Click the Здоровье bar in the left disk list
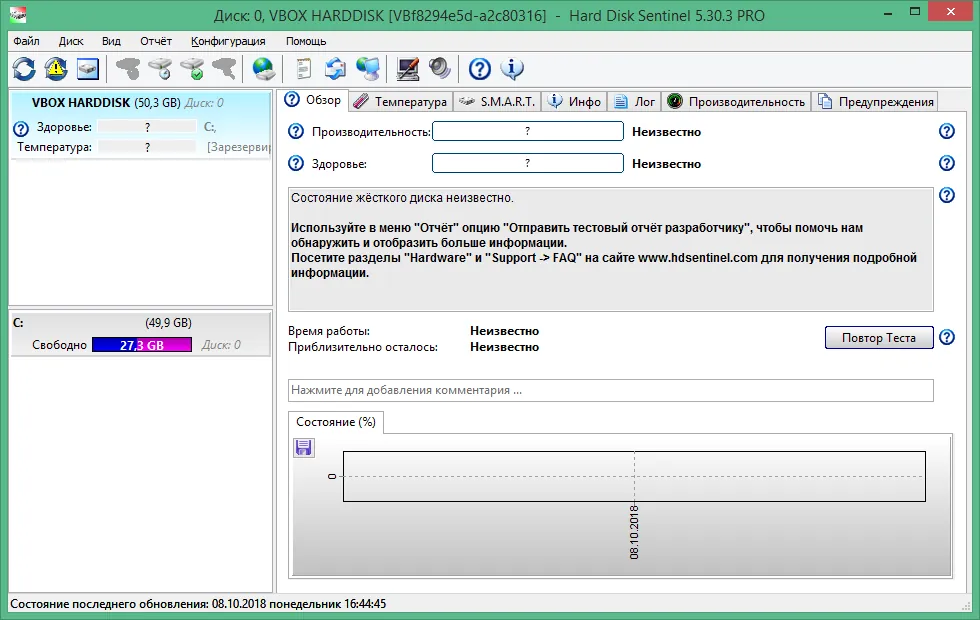Viewport: 980px width, 620px height. point(148,127)
